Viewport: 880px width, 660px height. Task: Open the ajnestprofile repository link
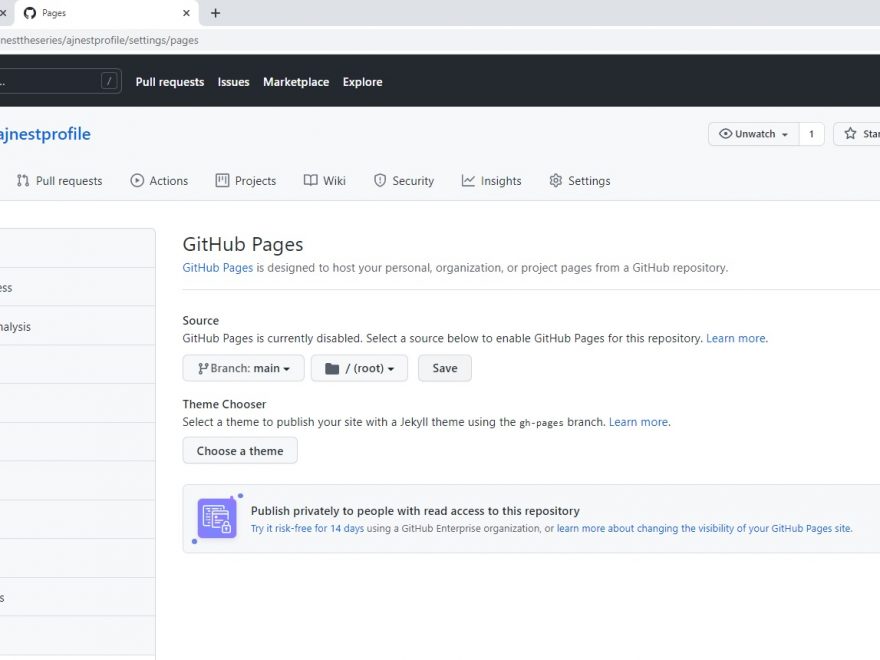click(45, 134)
